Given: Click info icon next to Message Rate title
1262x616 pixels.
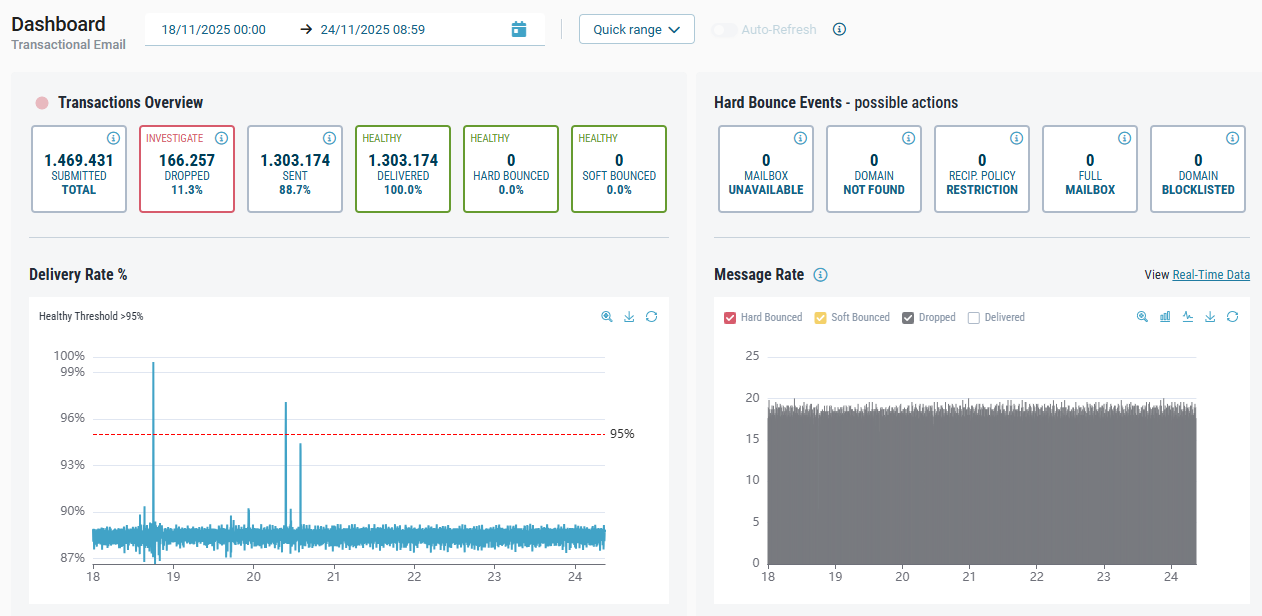Looking at the screenshot, I should 820,275.
